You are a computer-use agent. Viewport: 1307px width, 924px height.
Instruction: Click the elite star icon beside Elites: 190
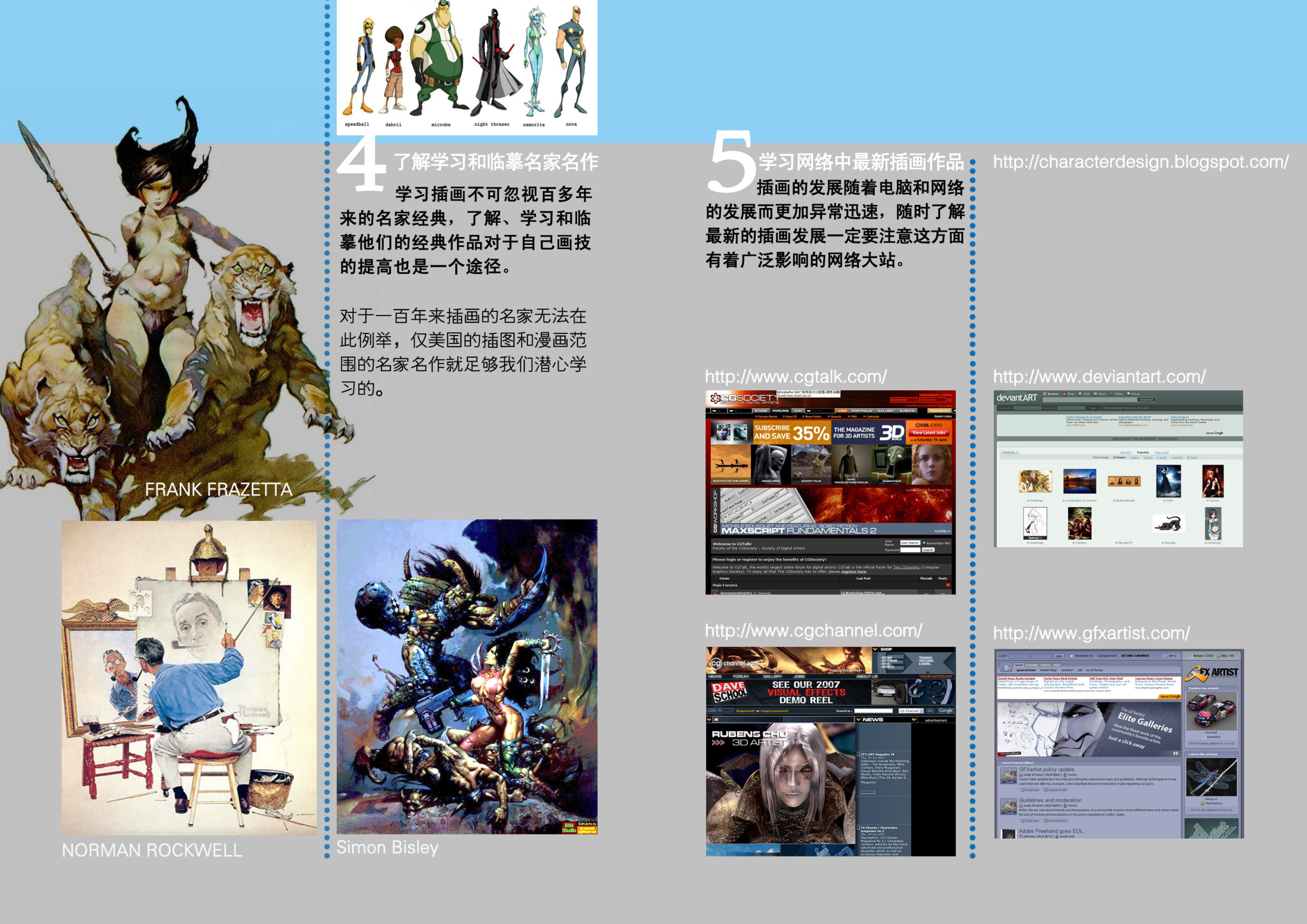(x=1219, y=656)
